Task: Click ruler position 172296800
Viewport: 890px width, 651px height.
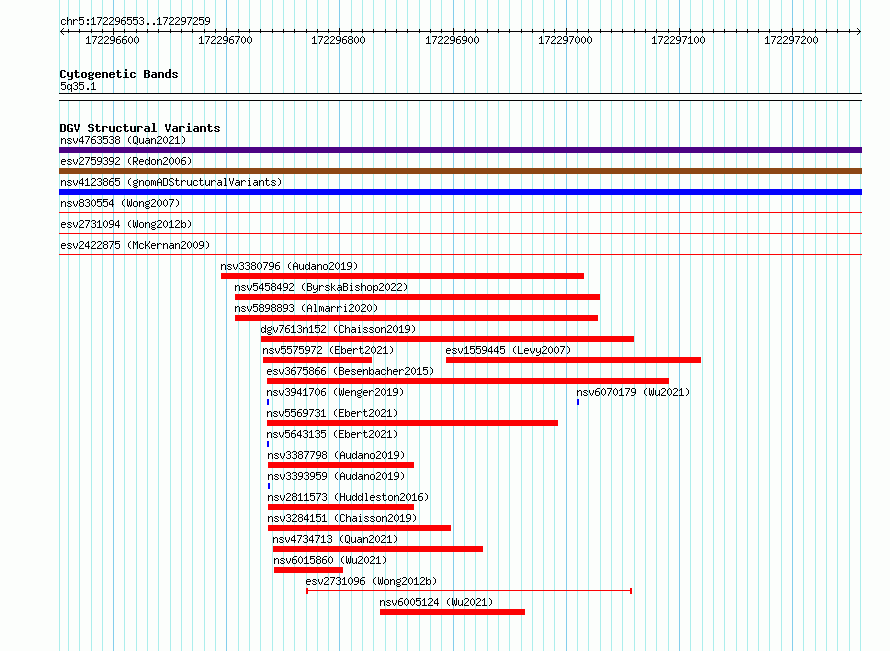Action: [x=338, y=40]
